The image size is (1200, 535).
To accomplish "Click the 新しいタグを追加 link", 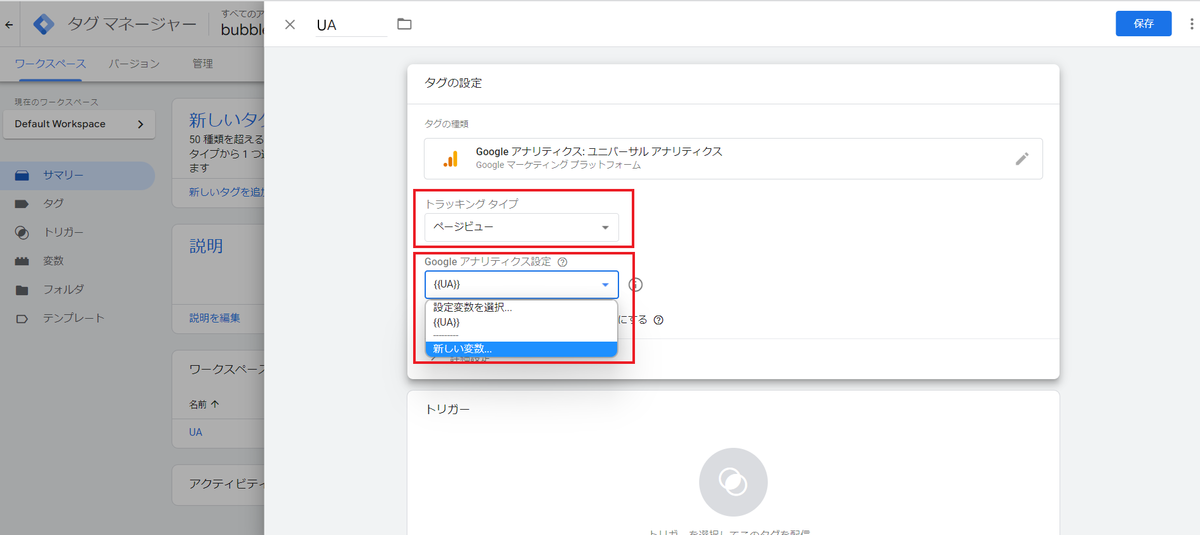I will [227, 191].
